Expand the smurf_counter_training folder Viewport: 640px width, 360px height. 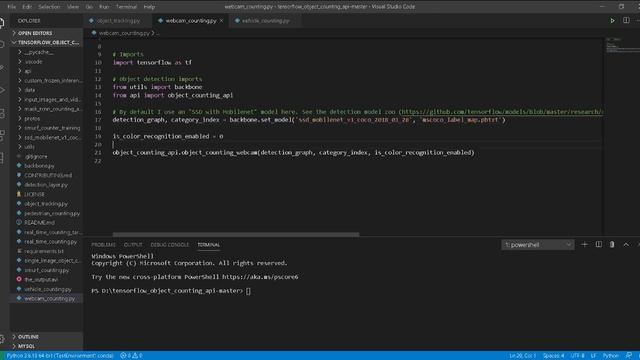[x=52, y=128]
